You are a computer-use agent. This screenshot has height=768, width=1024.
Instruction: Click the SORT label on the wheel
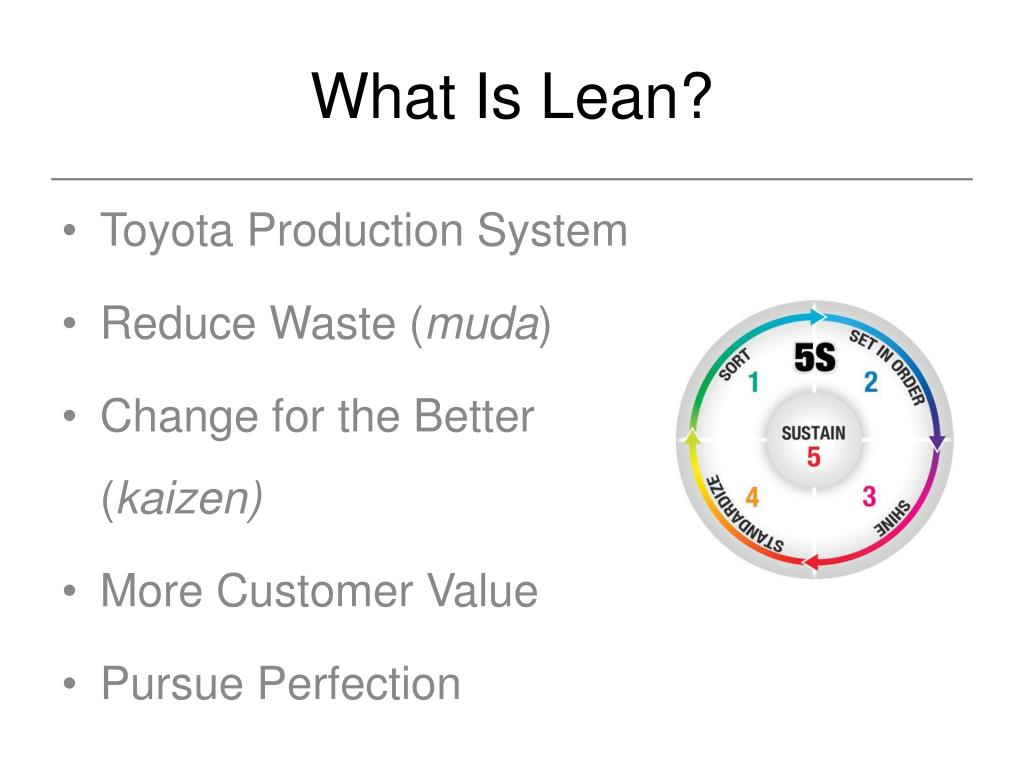[735, 364]
